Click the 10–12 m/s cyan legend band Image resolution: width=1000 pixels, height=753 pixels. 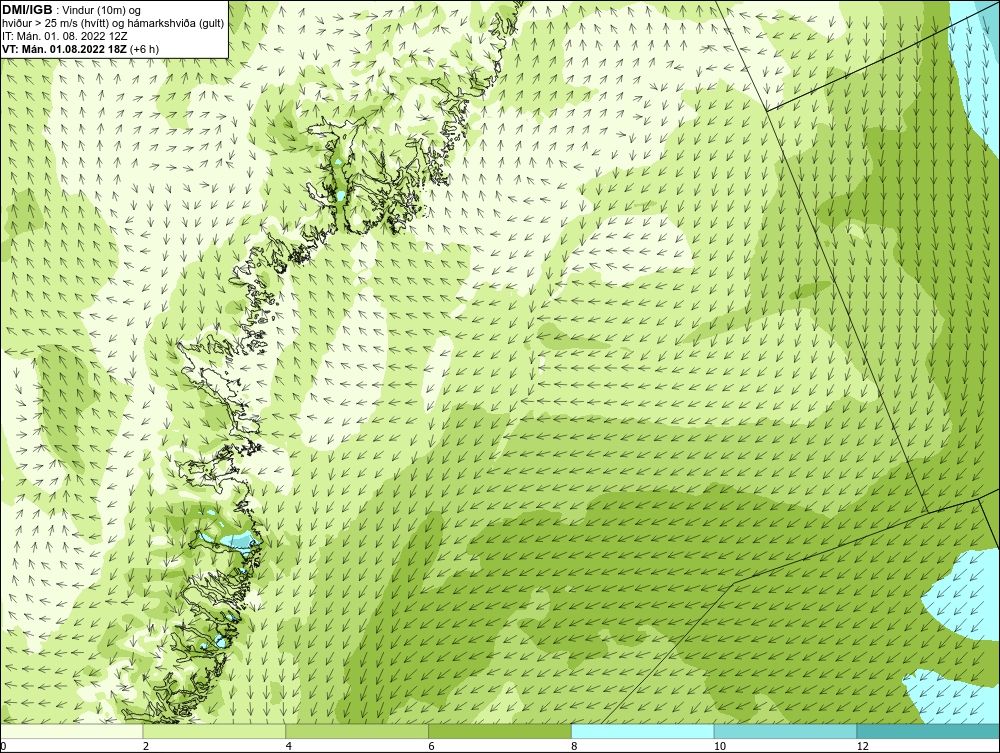(786, 731)
